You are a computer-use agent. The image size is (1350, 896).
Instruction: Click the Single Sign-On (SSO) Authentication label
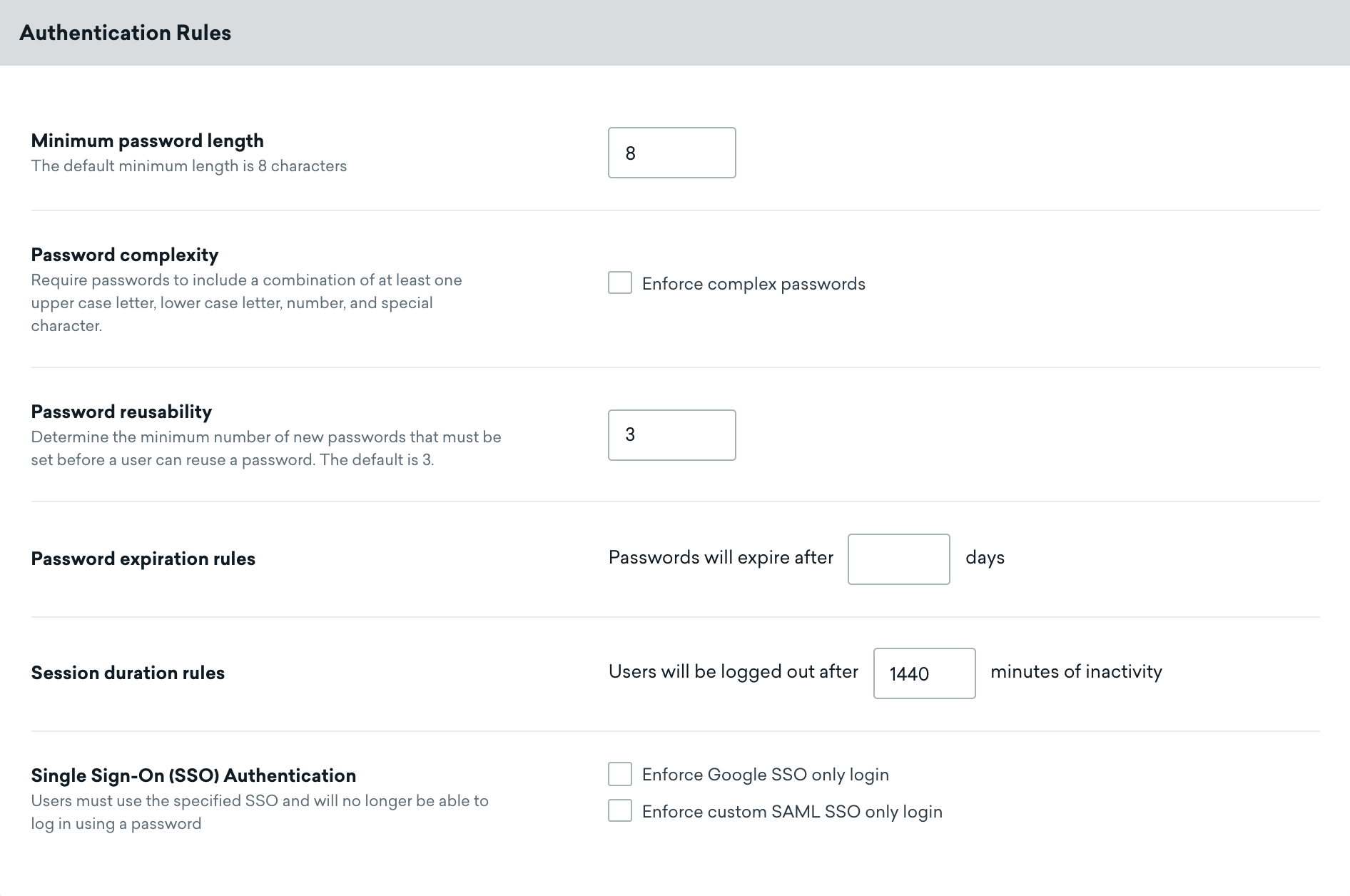pyautogui.click(x=193, y=775)
